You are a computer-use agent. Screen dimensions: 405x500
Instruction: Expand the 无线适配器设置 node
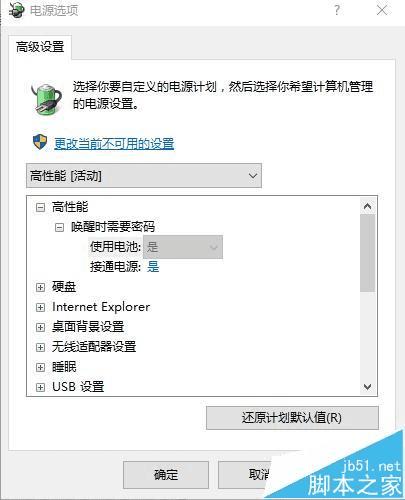[40, 347]
